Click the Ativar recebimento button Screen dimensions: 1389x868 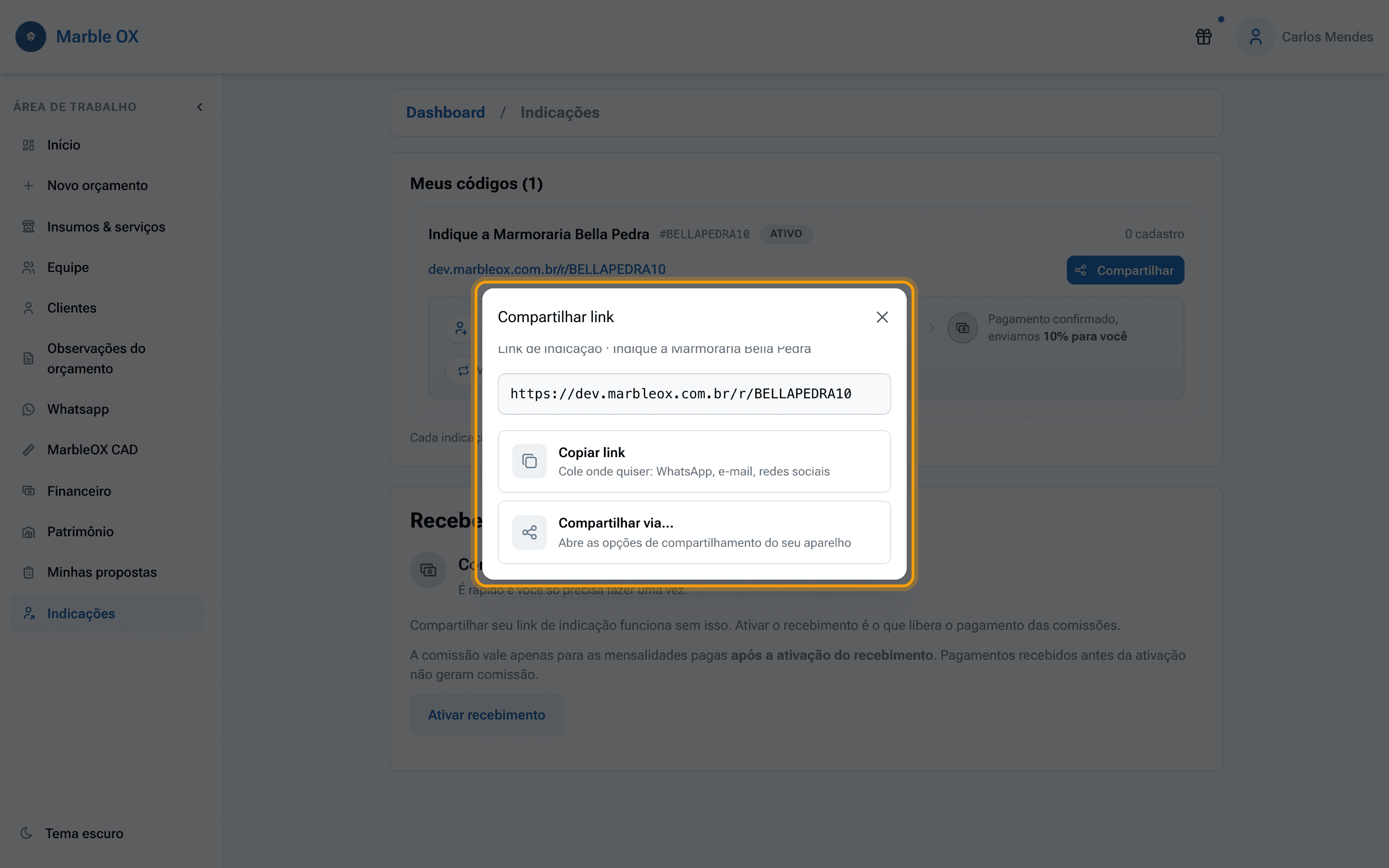(487, 715)
